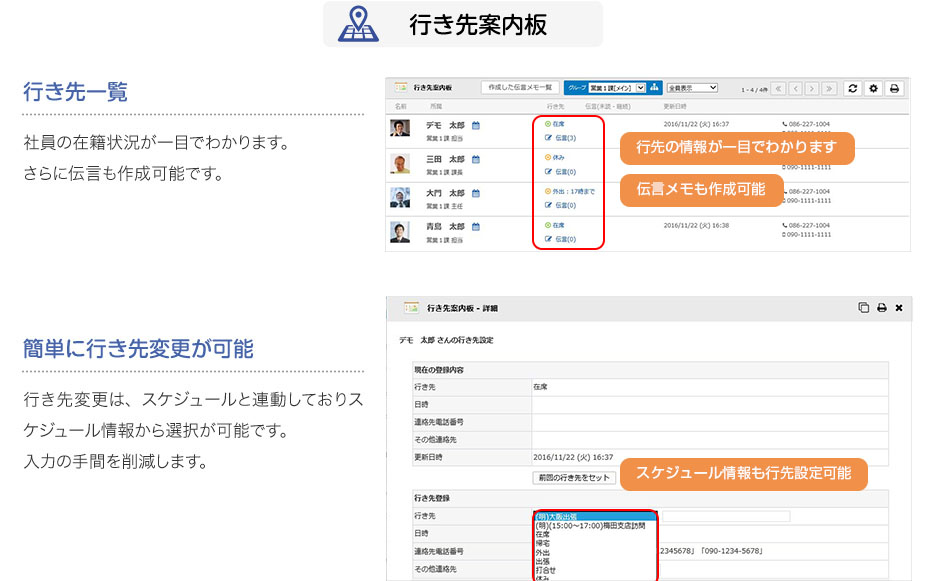The width and height of the screenshot is (931, 581).
Task: Click the map pin icon beside 行き先案内板 title
Action: tap(358, 24)
